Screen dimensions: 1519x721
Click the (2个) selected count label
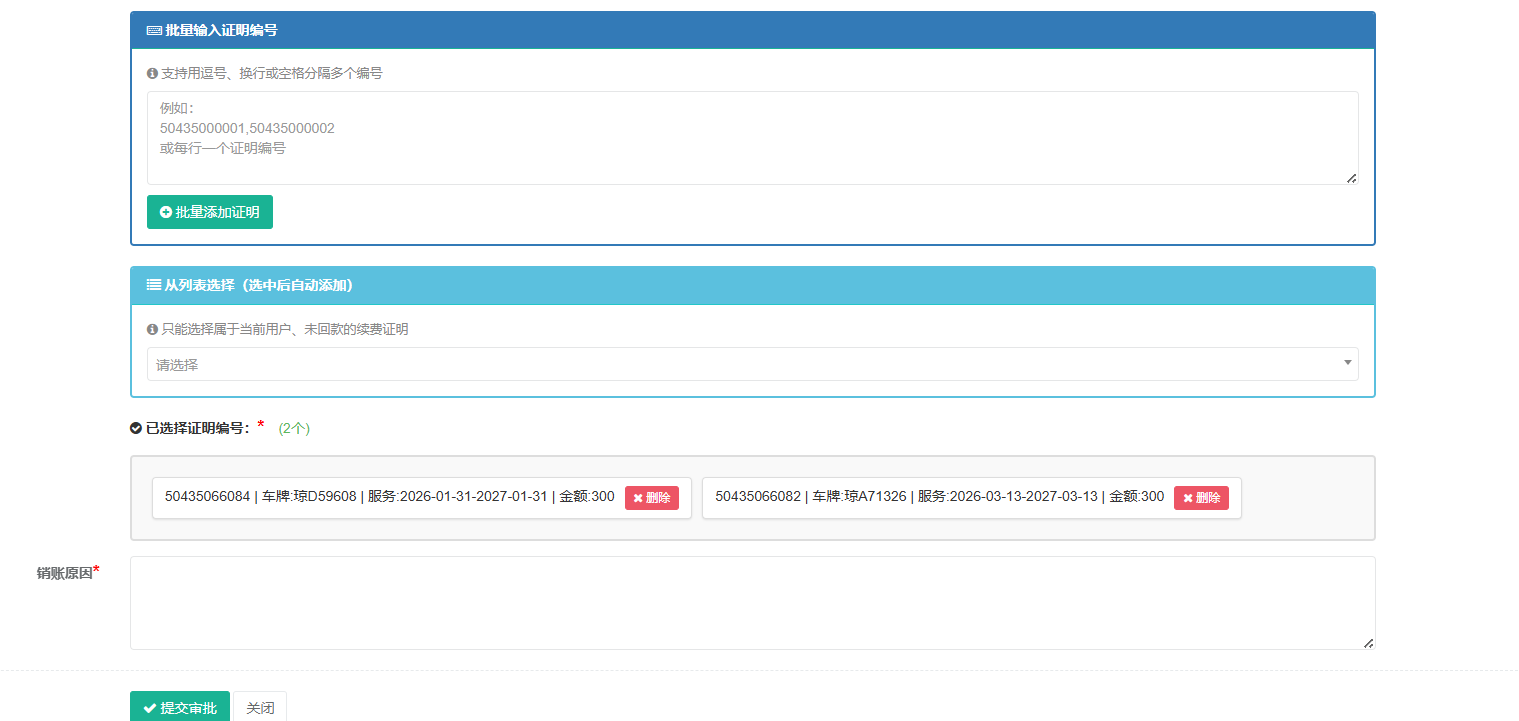click(294, 428)
